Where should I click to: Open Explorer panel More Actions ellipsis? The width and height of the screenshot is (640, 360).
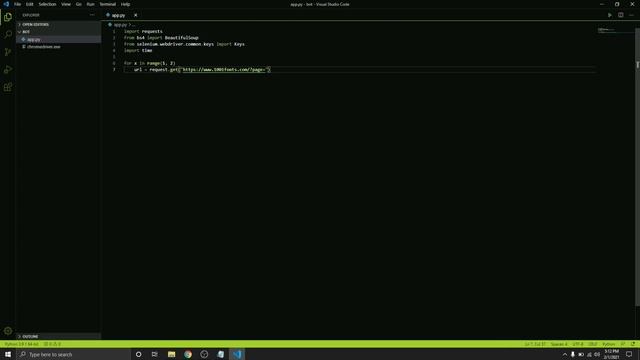tap(92, 15)
